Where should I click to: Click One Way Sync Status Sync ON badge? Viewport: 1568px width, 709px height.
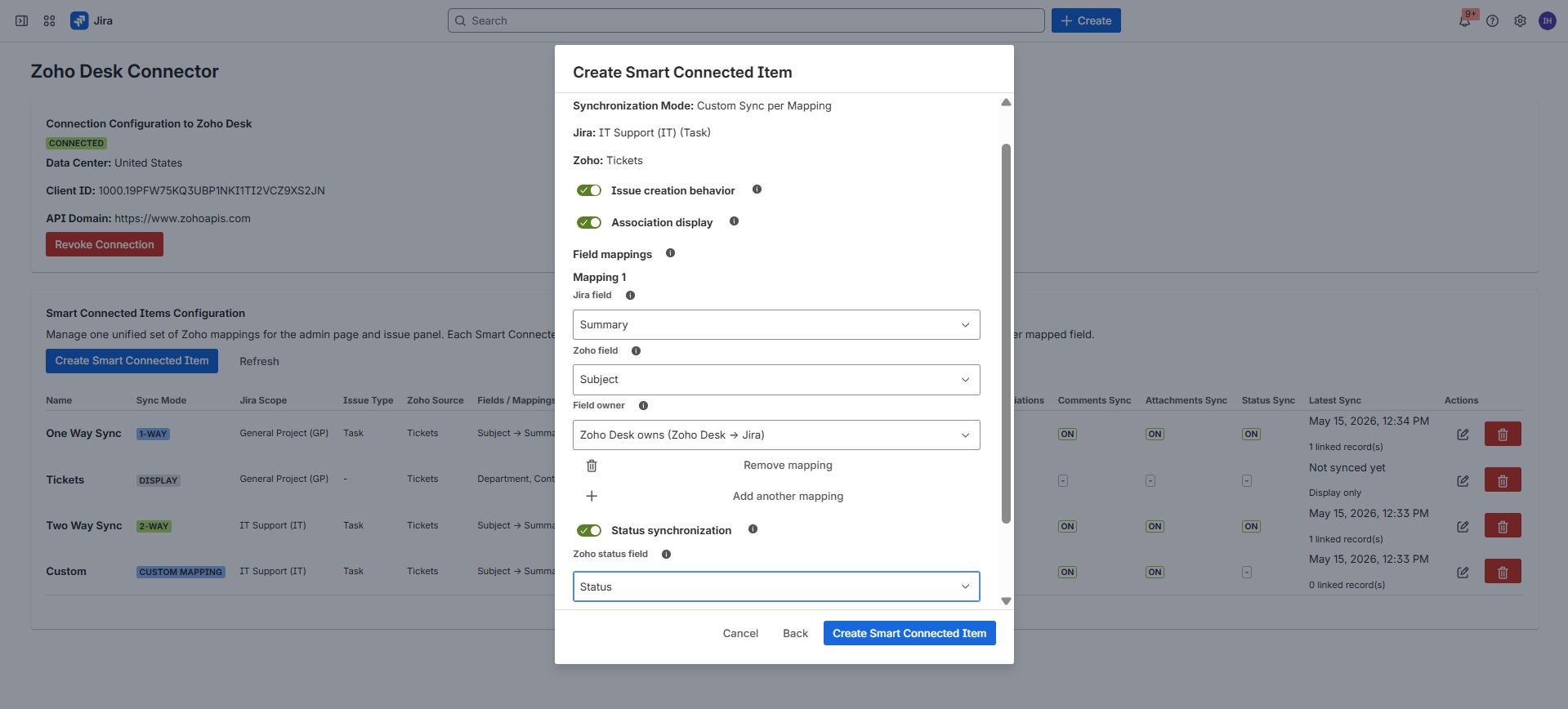click(1251, 434)
